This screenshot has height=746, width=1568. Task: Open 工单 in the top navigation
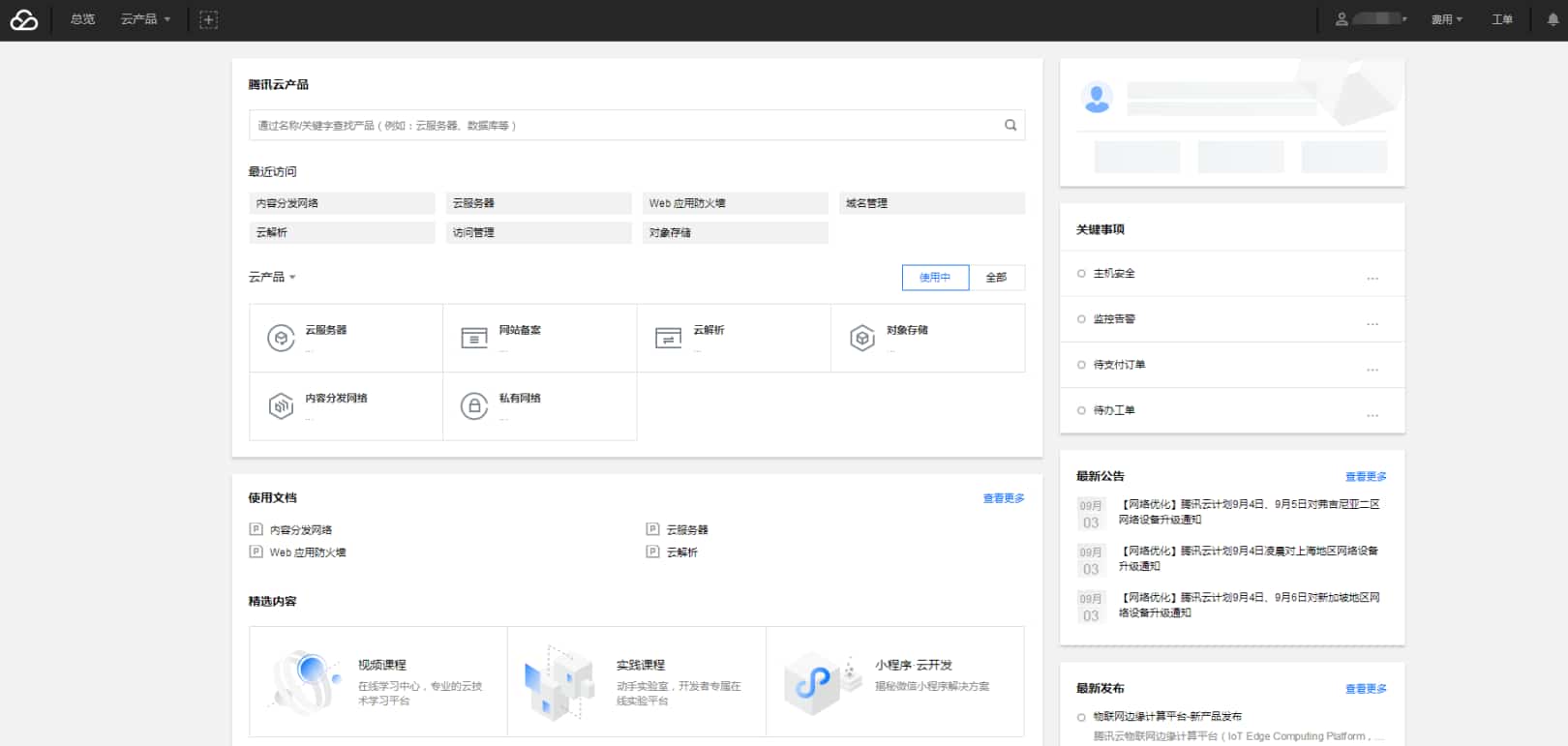coord(1501,19)
